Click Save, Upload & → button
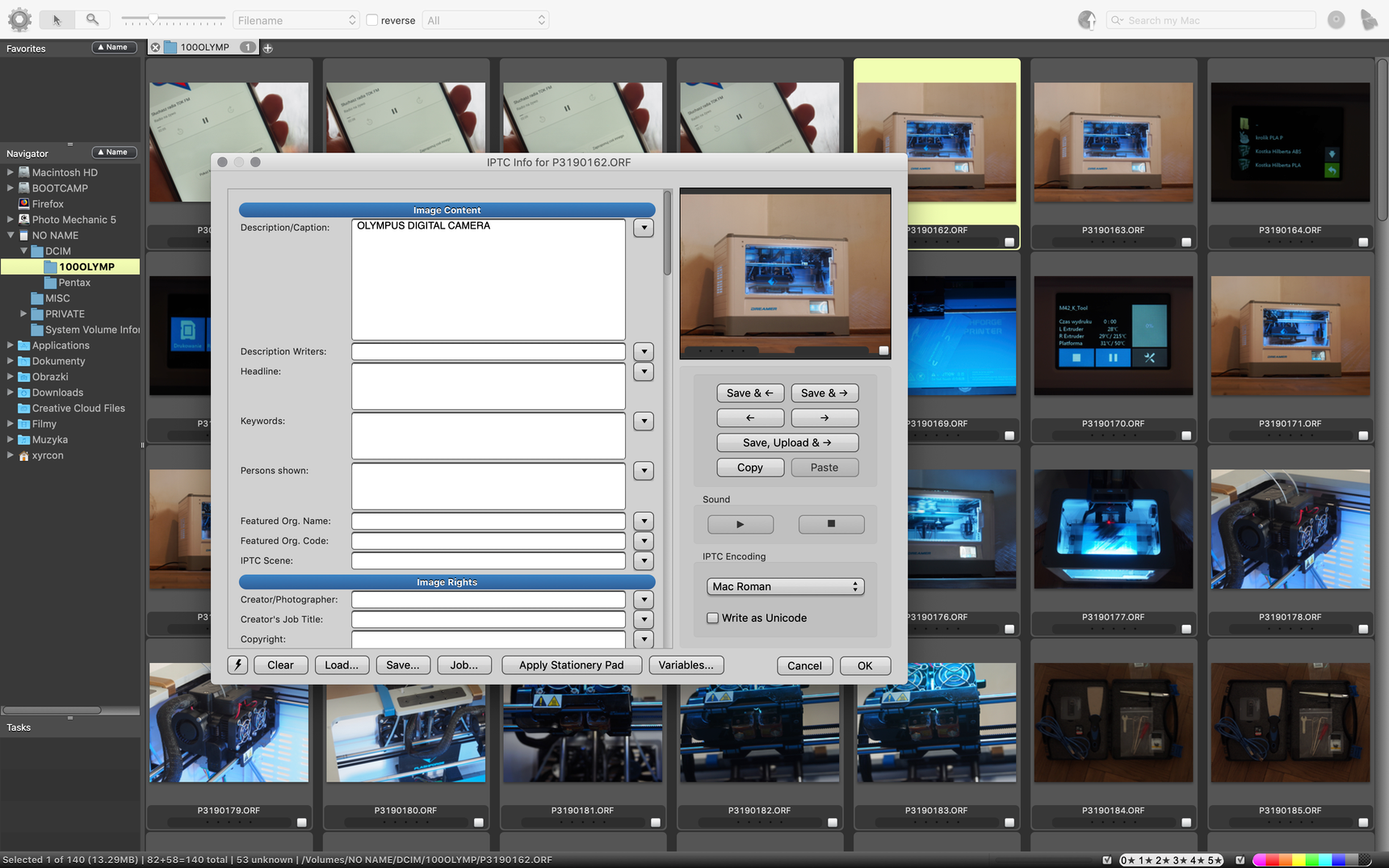Screen dimensions: 1389x868 787,442
